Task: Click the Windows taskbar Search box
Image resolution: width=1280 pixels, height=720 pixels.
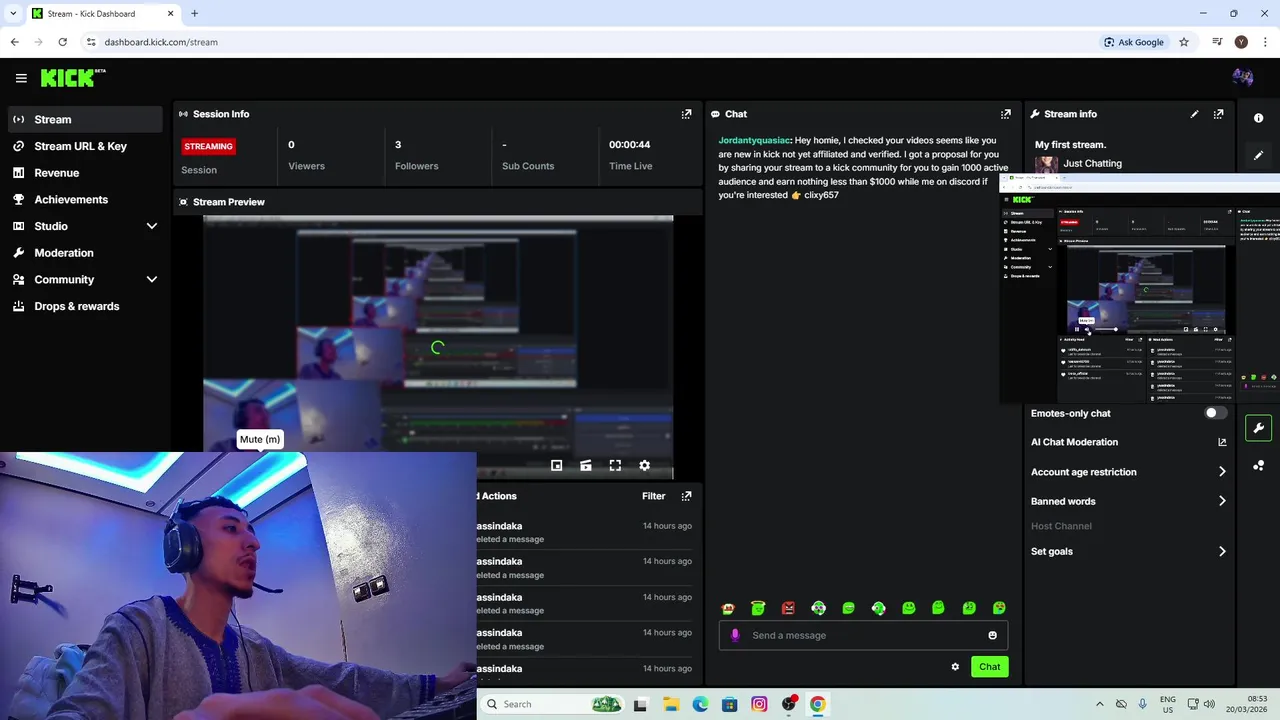Action: [x=553, y=704]
